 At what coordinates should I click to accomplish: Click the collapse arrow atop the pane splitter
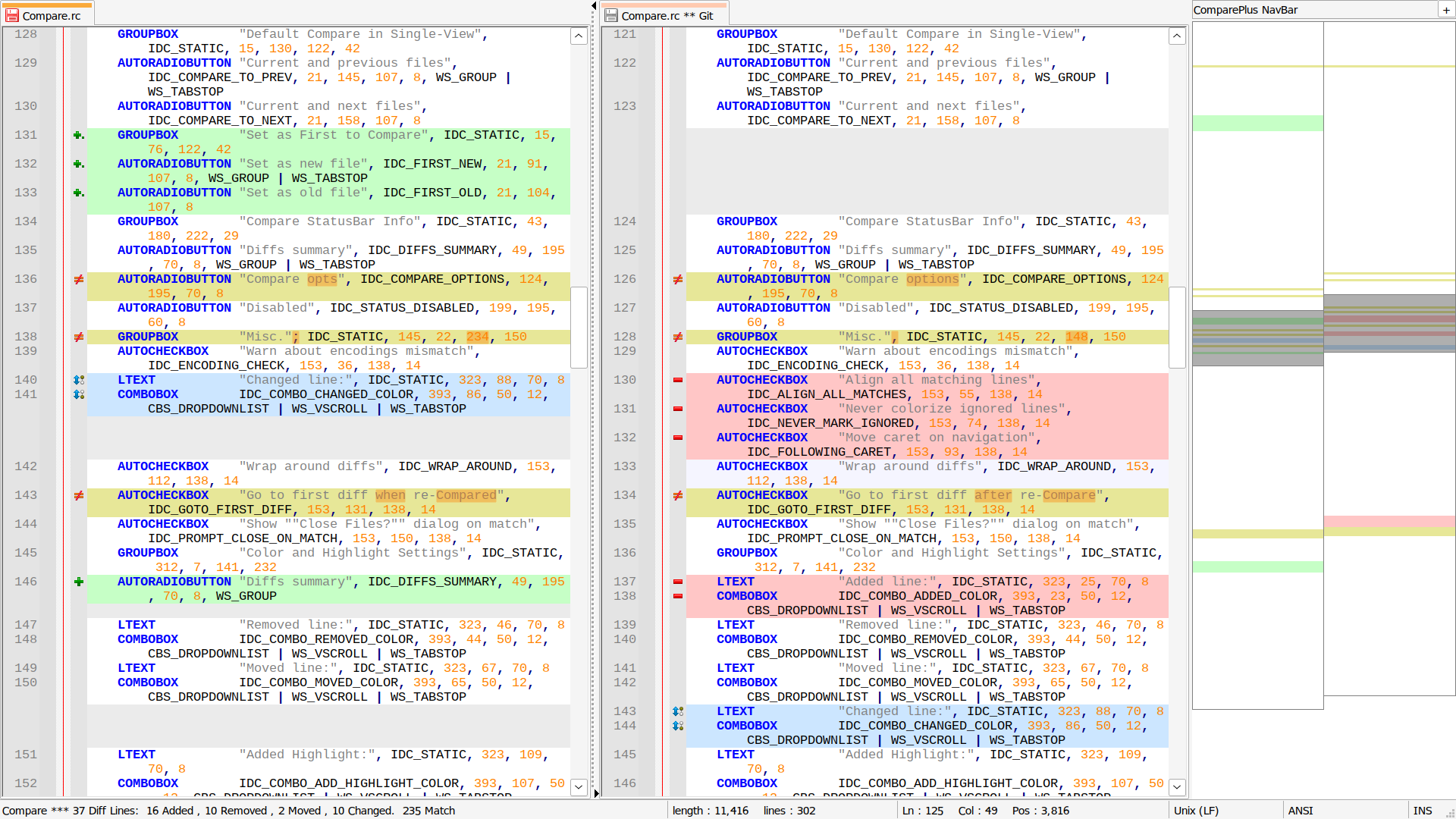pos(594,5)
